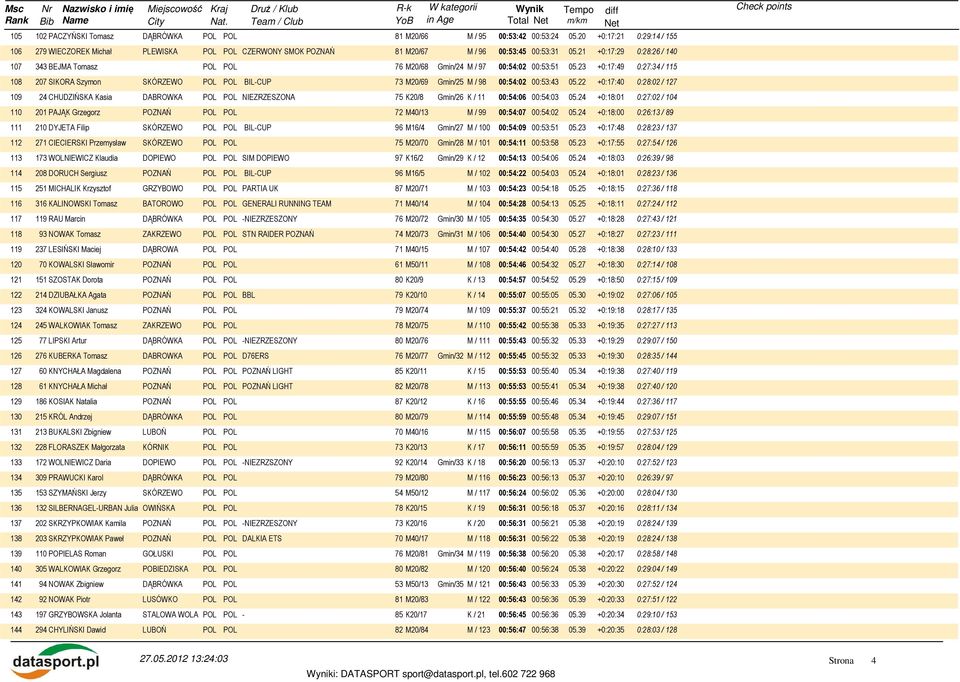Select the name POPIELAS Roman
Image resolution: width=960 pixels, height=682 pixels.
[77, 554]
